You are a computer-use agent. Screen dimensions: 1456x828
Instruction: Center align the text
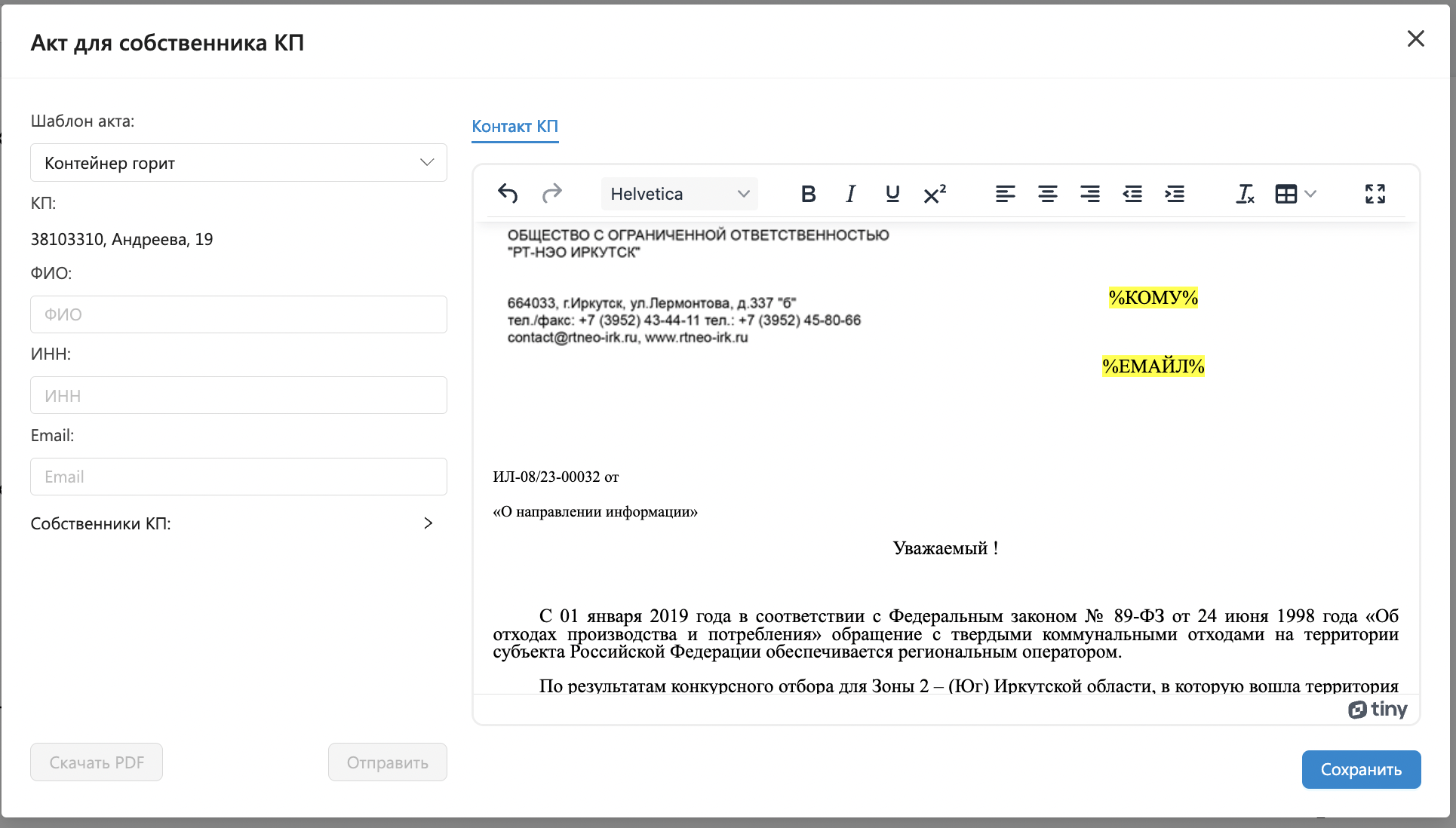pyautogui.click(x=1047, y=194)
